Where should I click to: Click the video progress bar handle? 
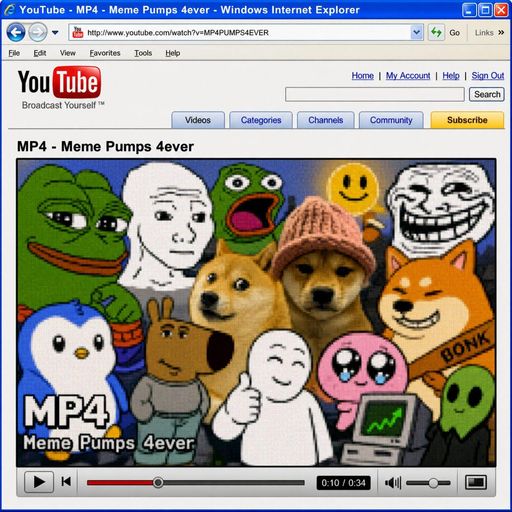tap(158, 482)
